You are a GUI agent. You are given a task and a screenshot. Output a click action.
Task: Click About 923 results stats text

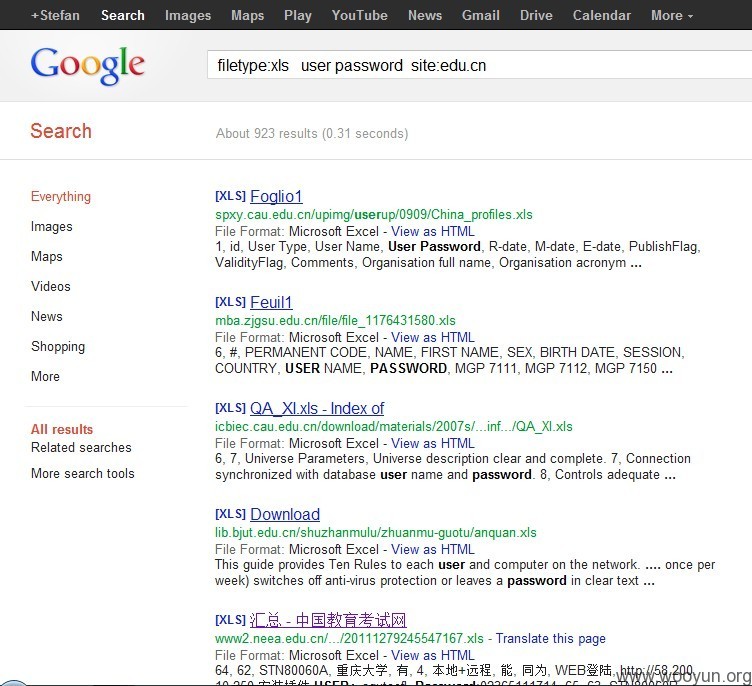coord(312,133)
